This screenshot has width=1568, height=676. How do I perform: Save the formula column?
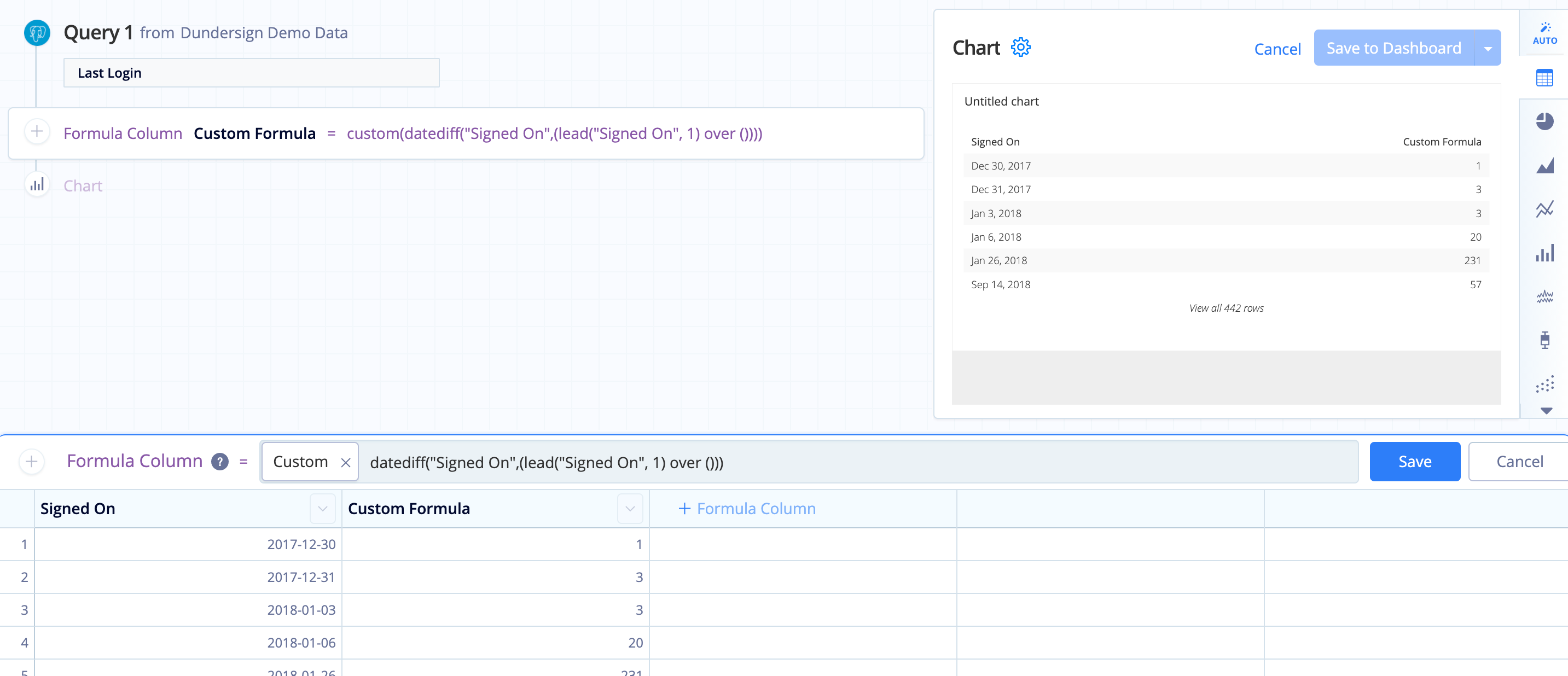click(1415, 462)
